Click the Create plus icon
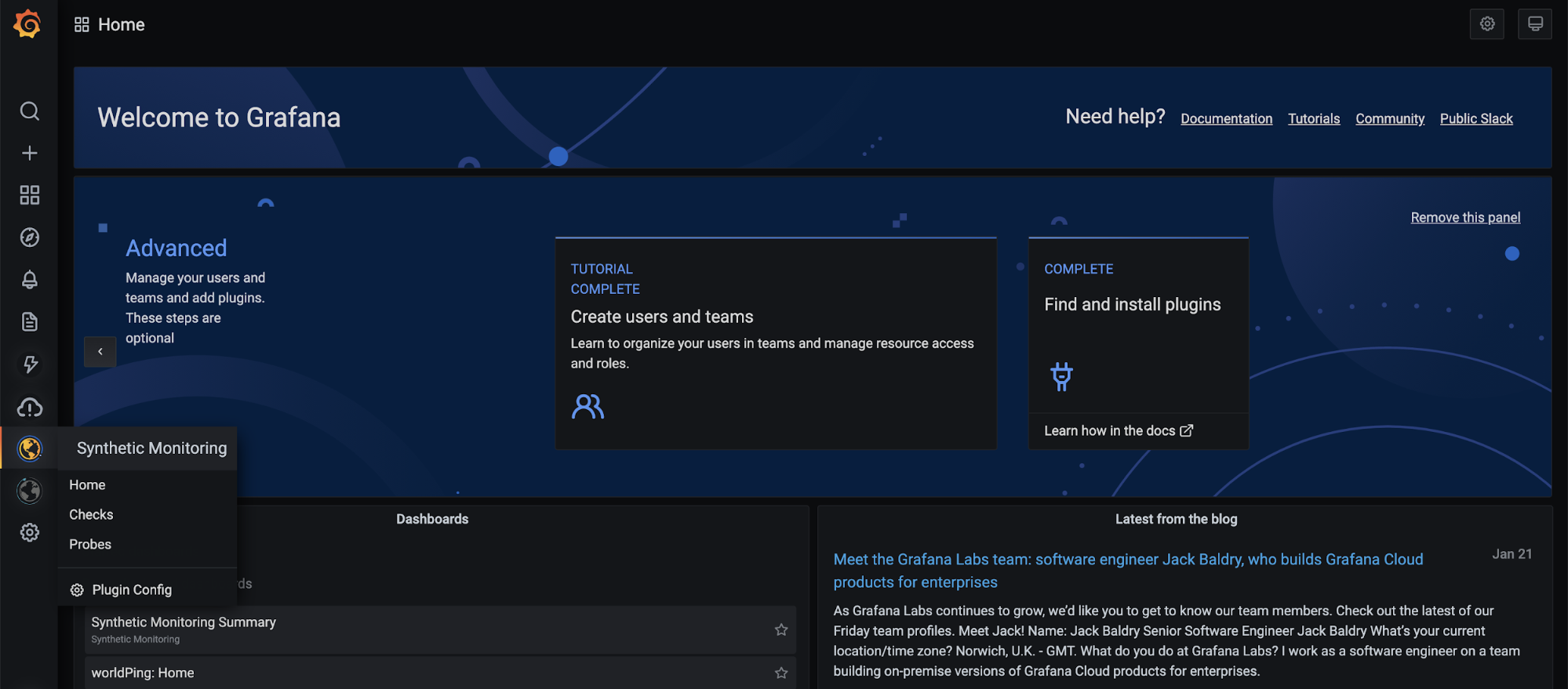 (x=30, y=153)
